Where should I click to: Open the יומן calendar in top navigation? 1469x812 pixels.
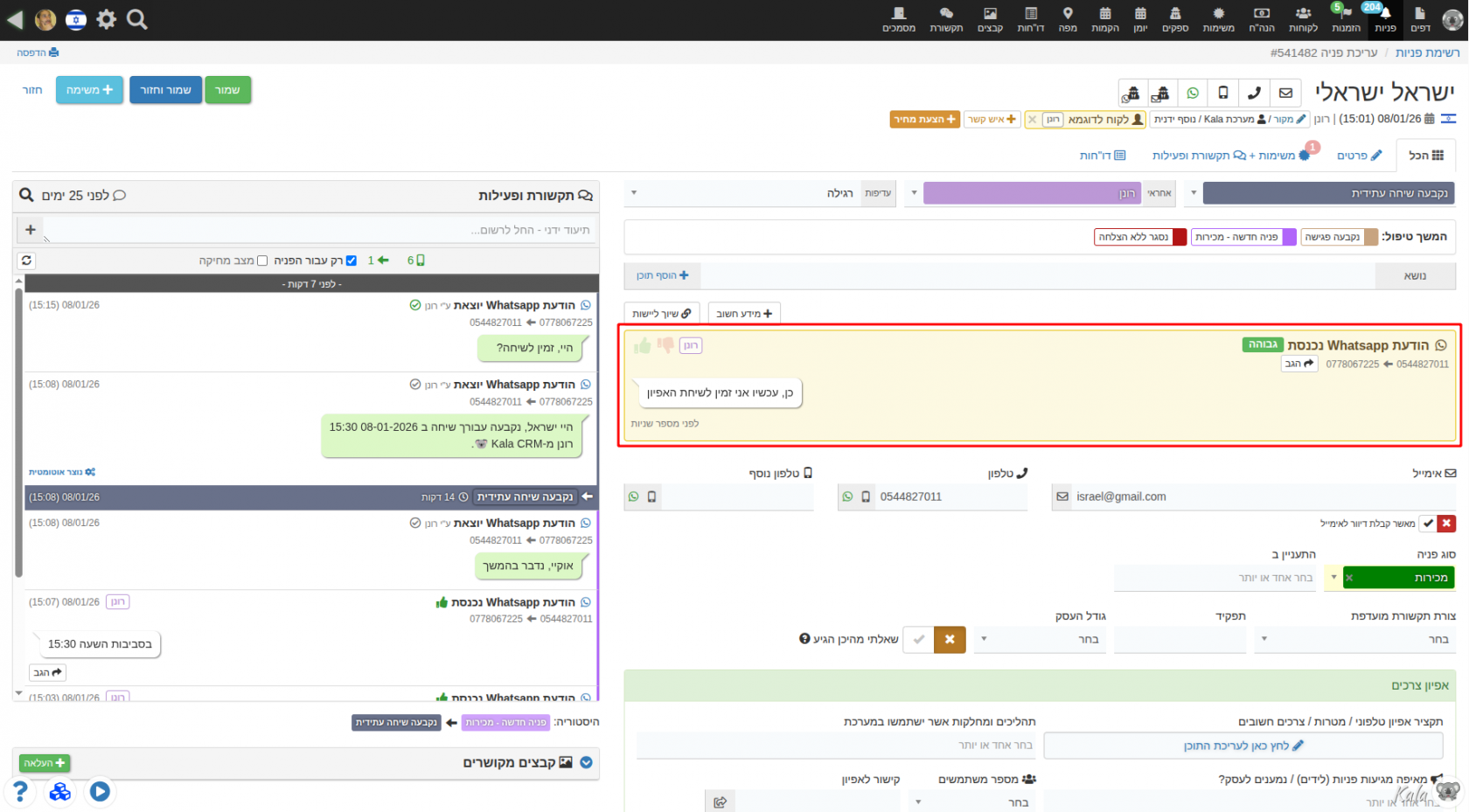(x=1140, y=19)
